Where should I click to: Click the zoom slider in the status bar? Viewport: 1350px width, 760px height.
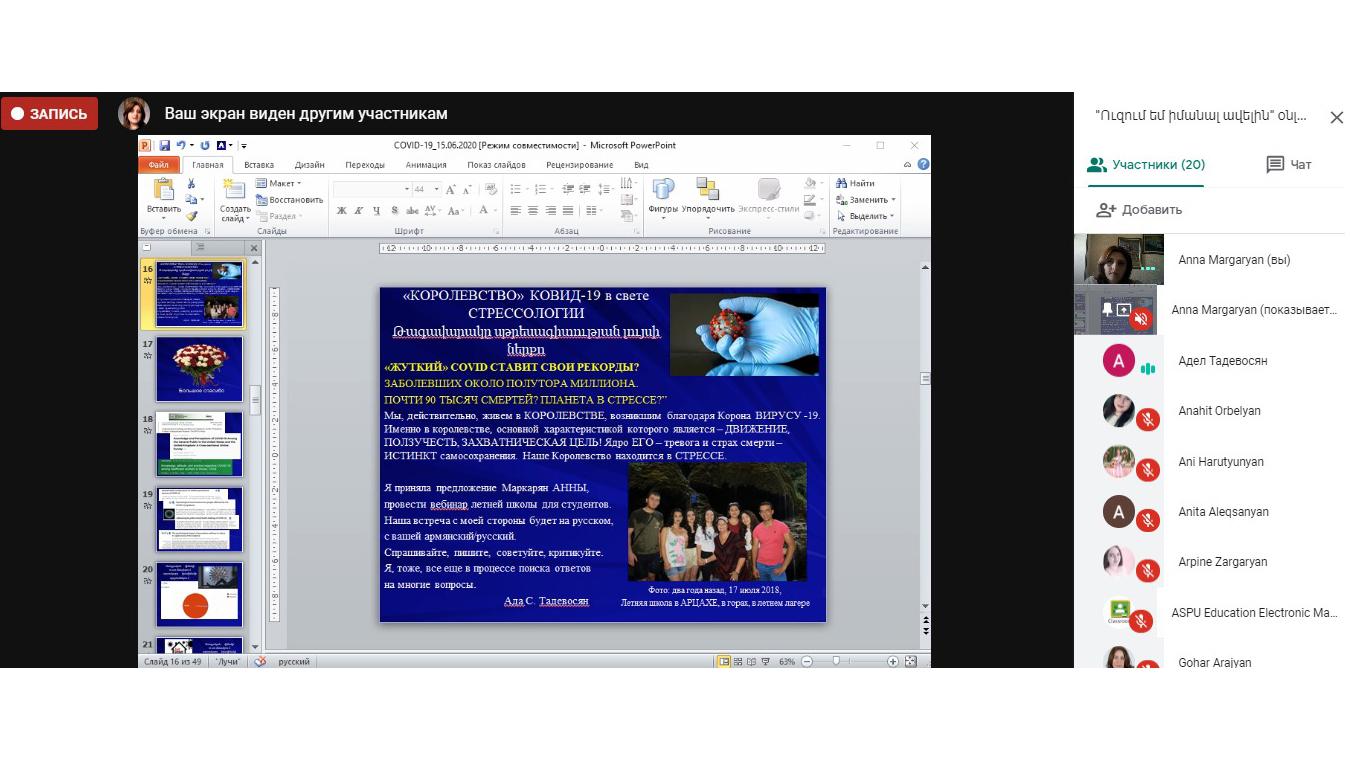click(836, 662)
